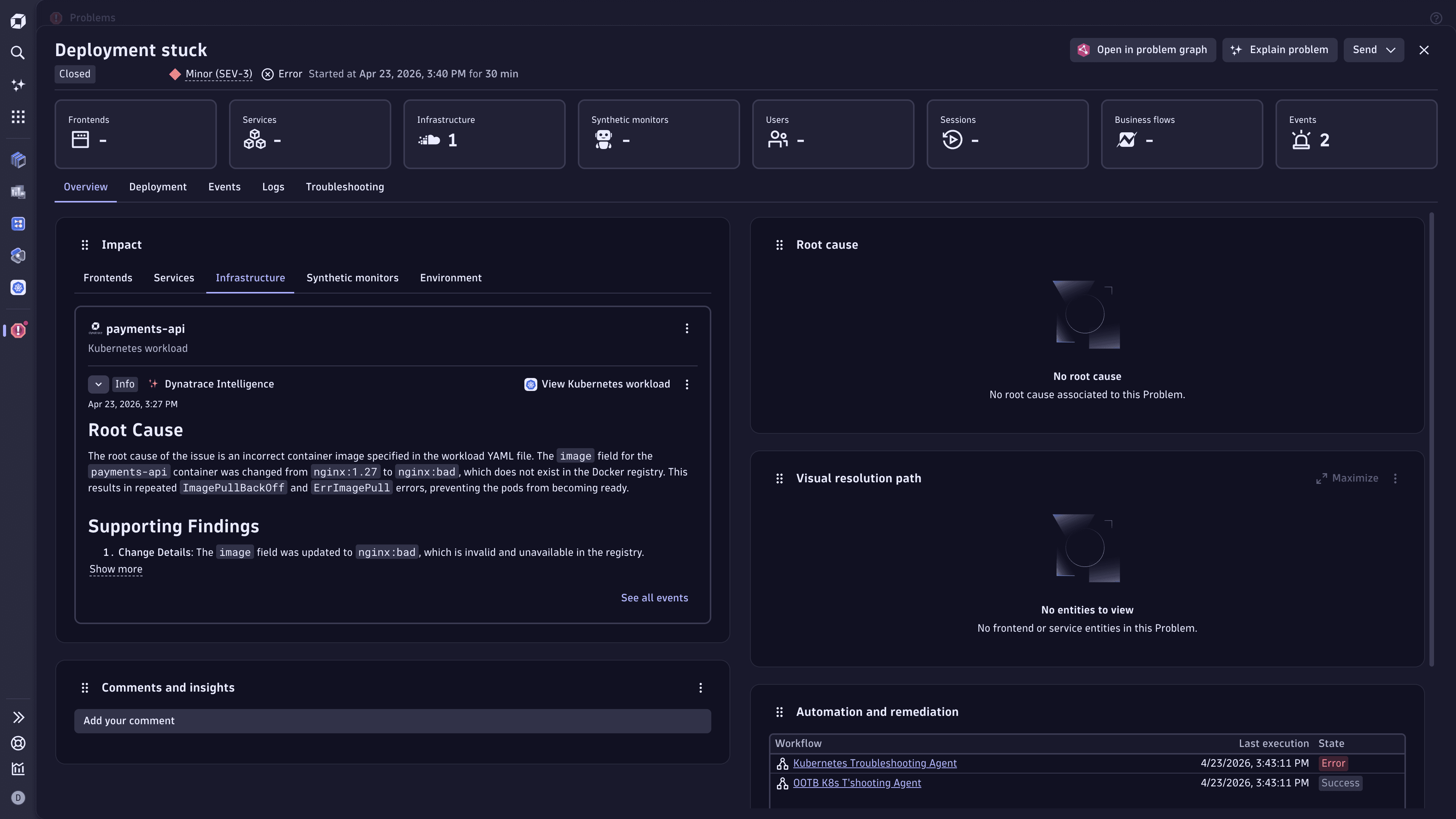Click the Frontends summary card
Viewport: 1456px width, 819px height.
pyautogui.click(x=136, y=134)
